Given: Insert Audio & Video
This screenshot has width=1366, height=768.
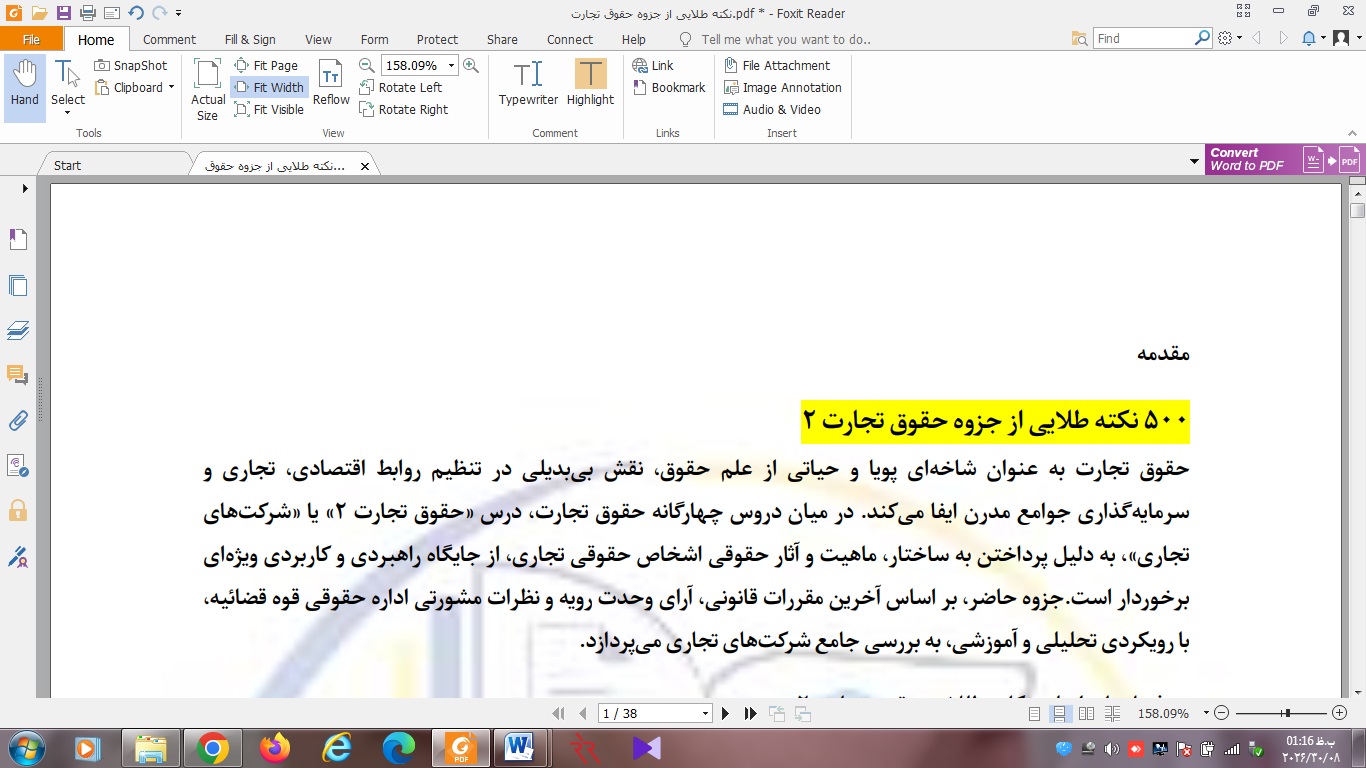Looking at the screenshot, I should pyautogui.click(x=772, y=110).
